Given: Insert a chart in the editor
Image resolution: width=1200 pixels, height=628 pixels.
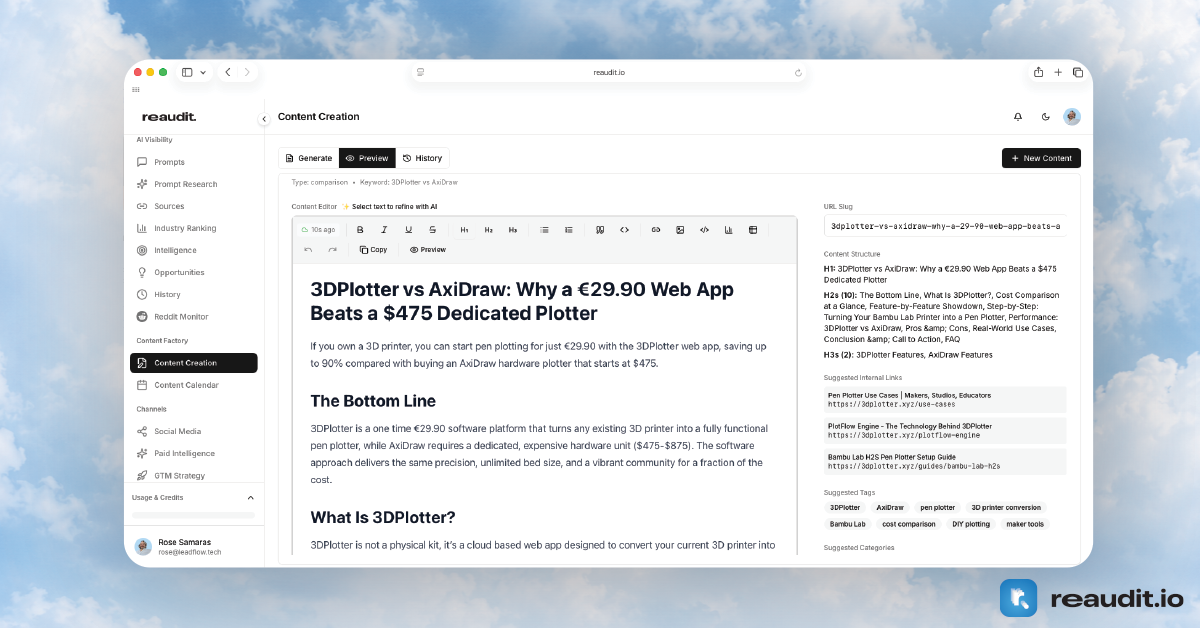Looking at the screenshot, I should tap(728, 230).
